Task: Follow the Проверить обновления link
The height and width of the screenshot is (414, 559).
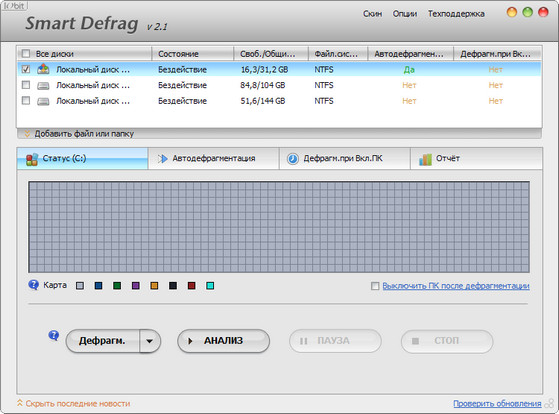Action: pyautogui.click(x=497, y=403)
